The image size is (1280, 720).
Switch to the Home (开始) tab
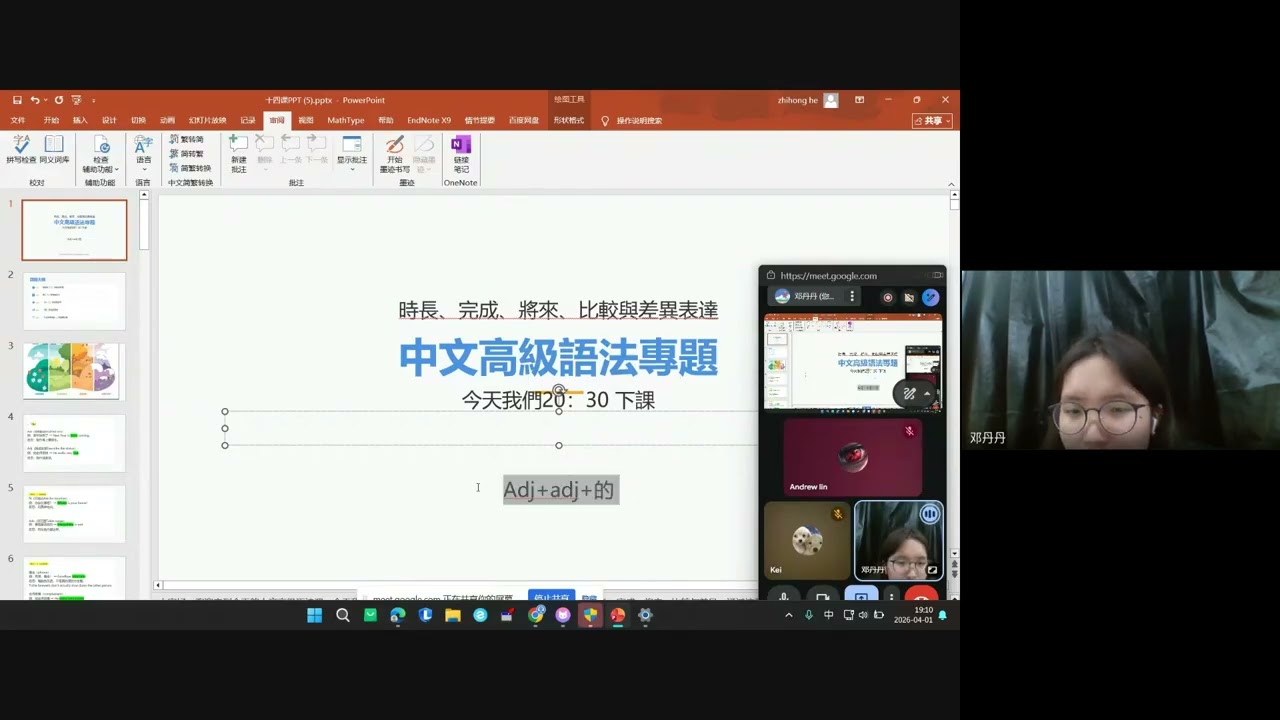[51, 121]
